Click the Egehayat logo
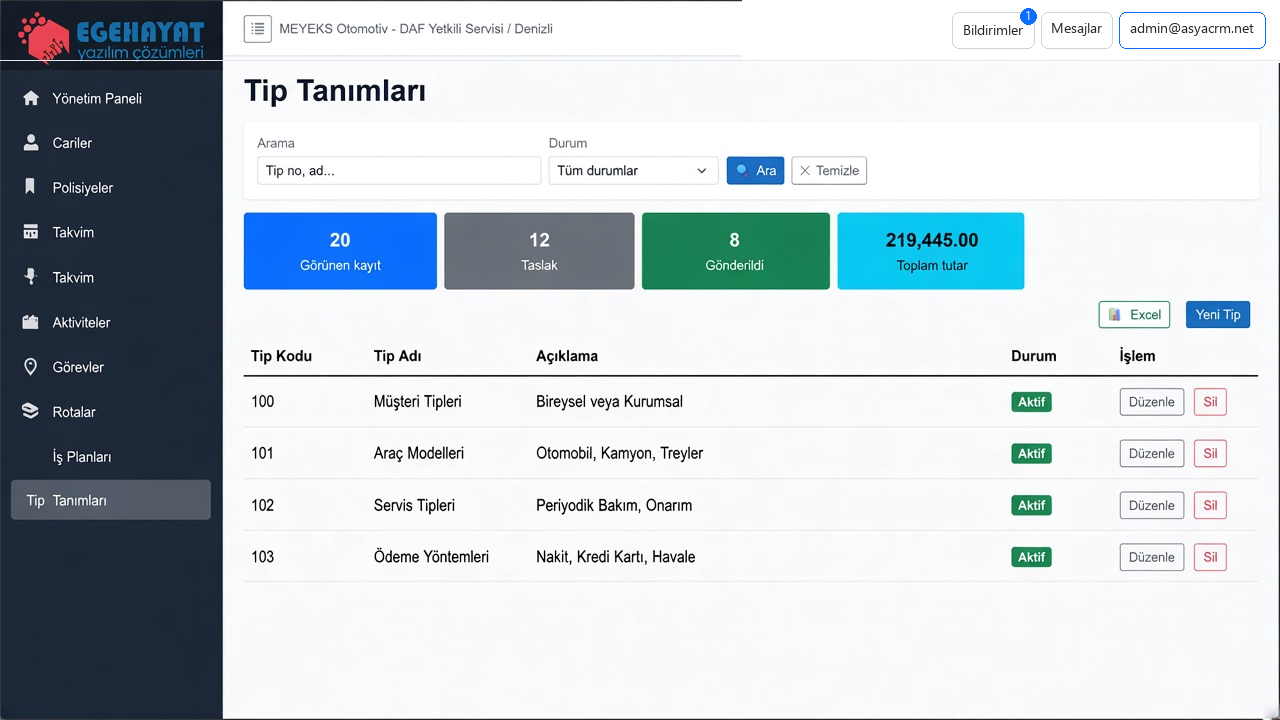 click(111, 36)
